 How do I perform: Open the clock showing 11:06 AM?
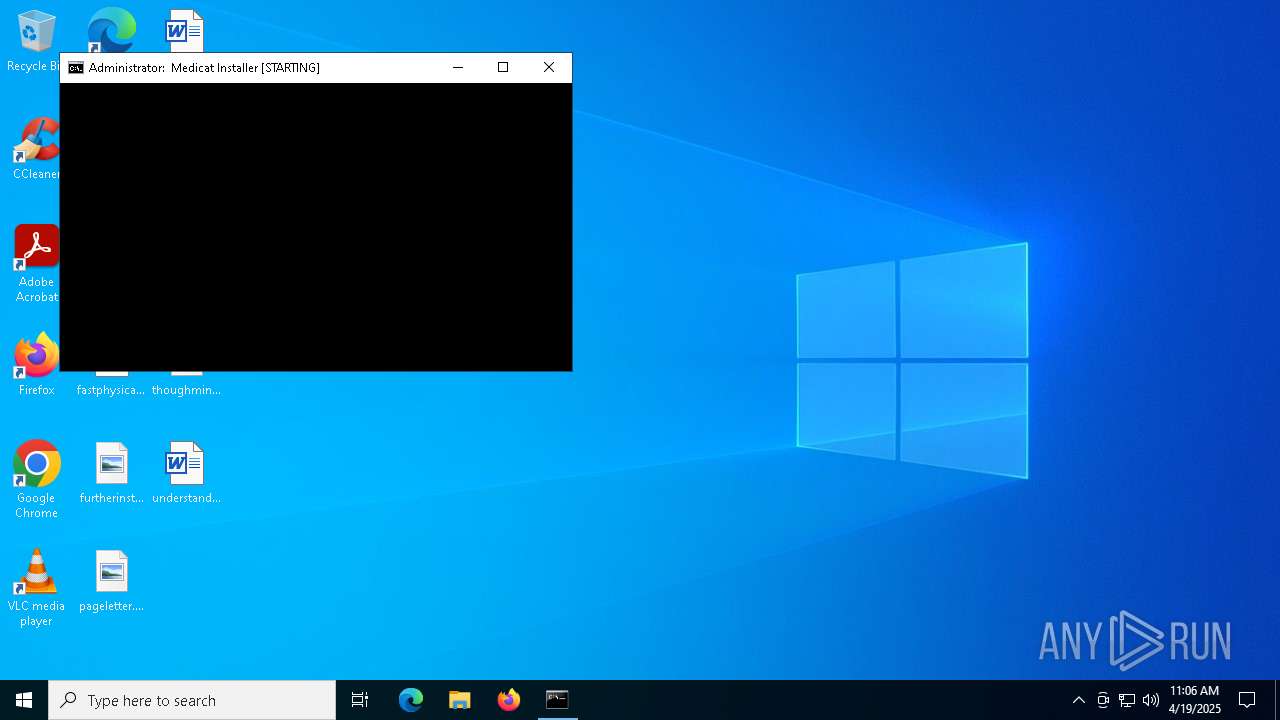point(1195,700)
